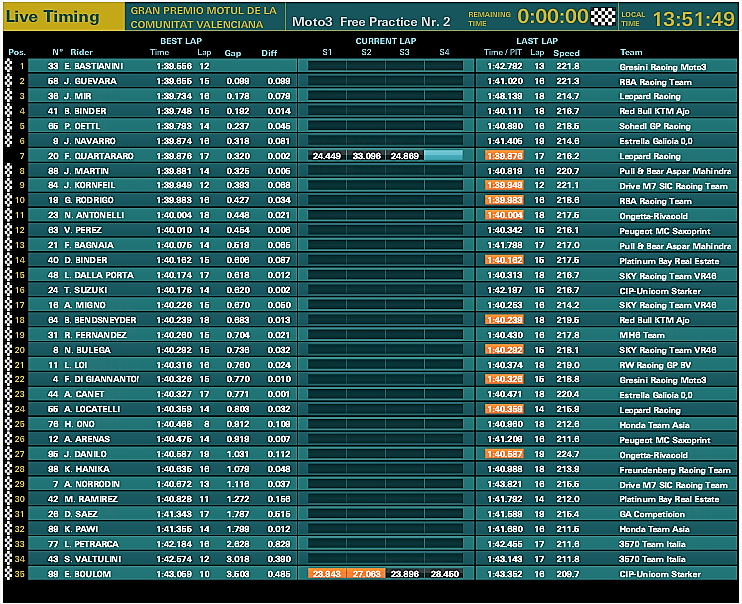Select rider K. PAWI
This screenshot has height=604, width=742.
tap(81, 529)
